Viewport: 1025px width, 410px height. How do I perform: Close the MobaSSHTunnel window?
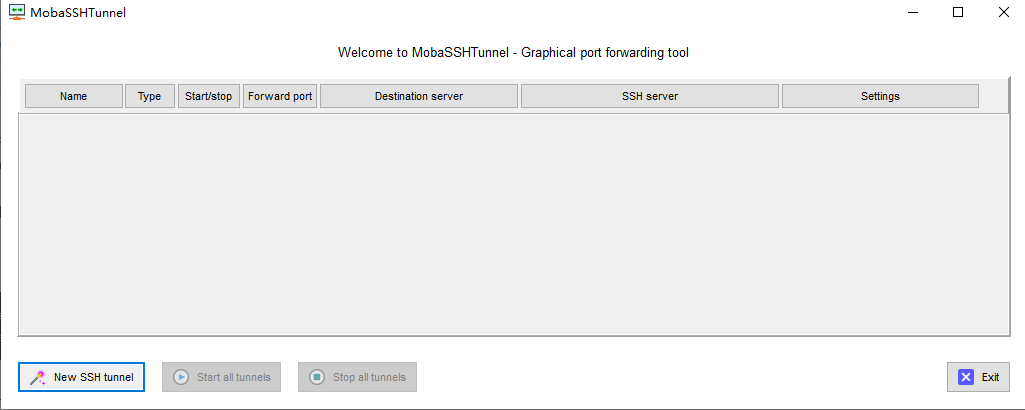(1003, 12)
